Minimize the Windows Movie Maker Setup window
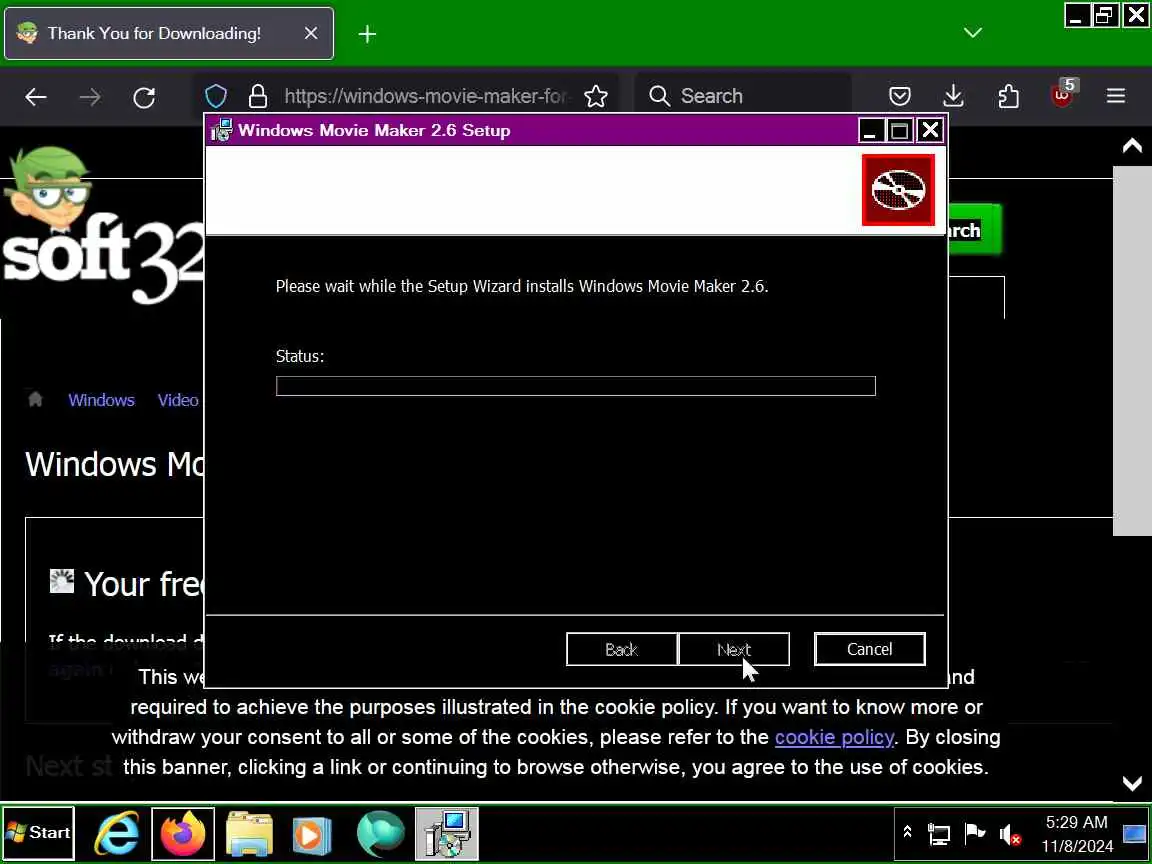This screenshot has width=1152, height=864. tap(870, 131)
